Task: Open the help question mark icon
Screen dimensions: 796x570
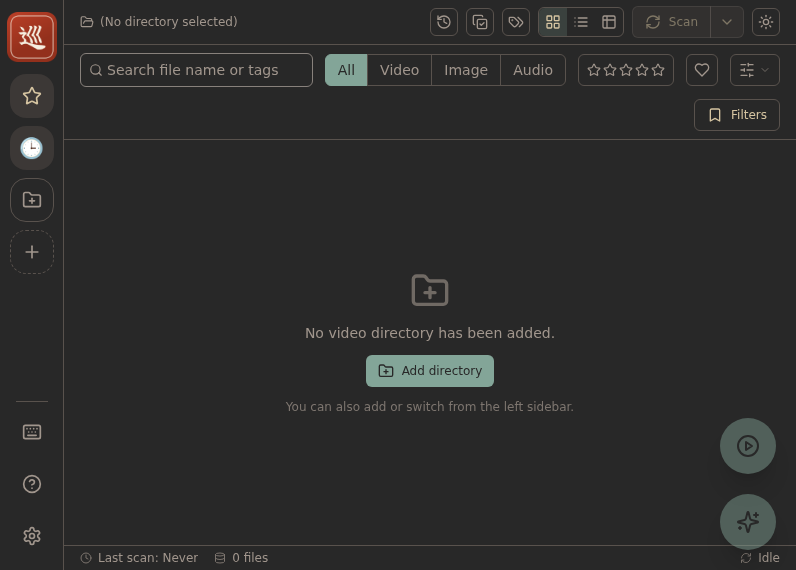Action: (x=32, y=484)
